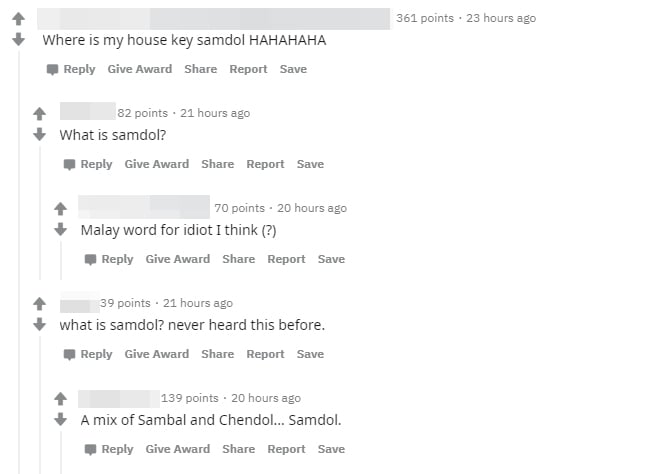Downvote the 'What is samdol?' comment
666x474 pixels.
(x=40, y=134)
